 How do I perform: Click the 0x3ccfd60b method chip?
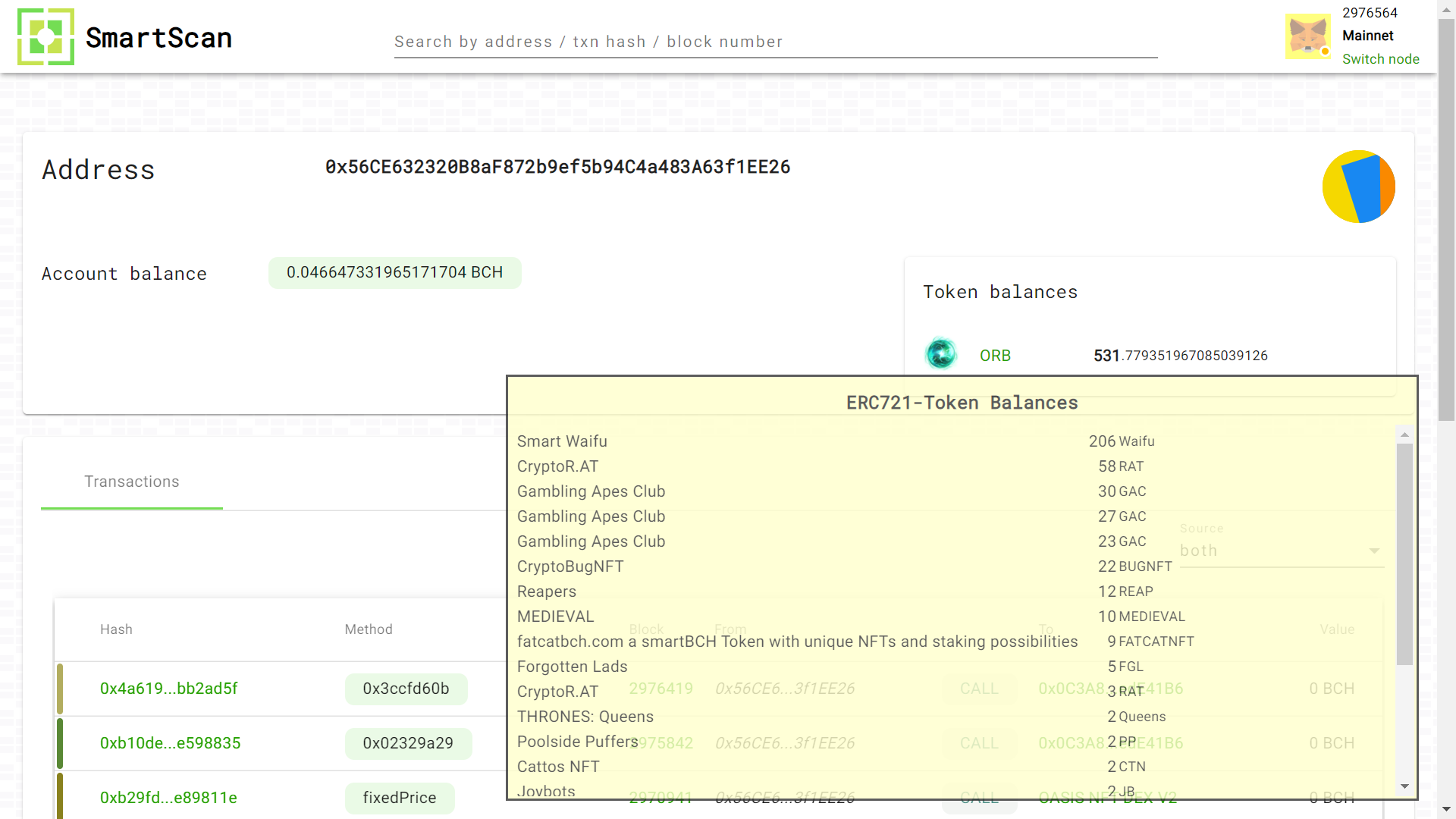tap(406, 689)
